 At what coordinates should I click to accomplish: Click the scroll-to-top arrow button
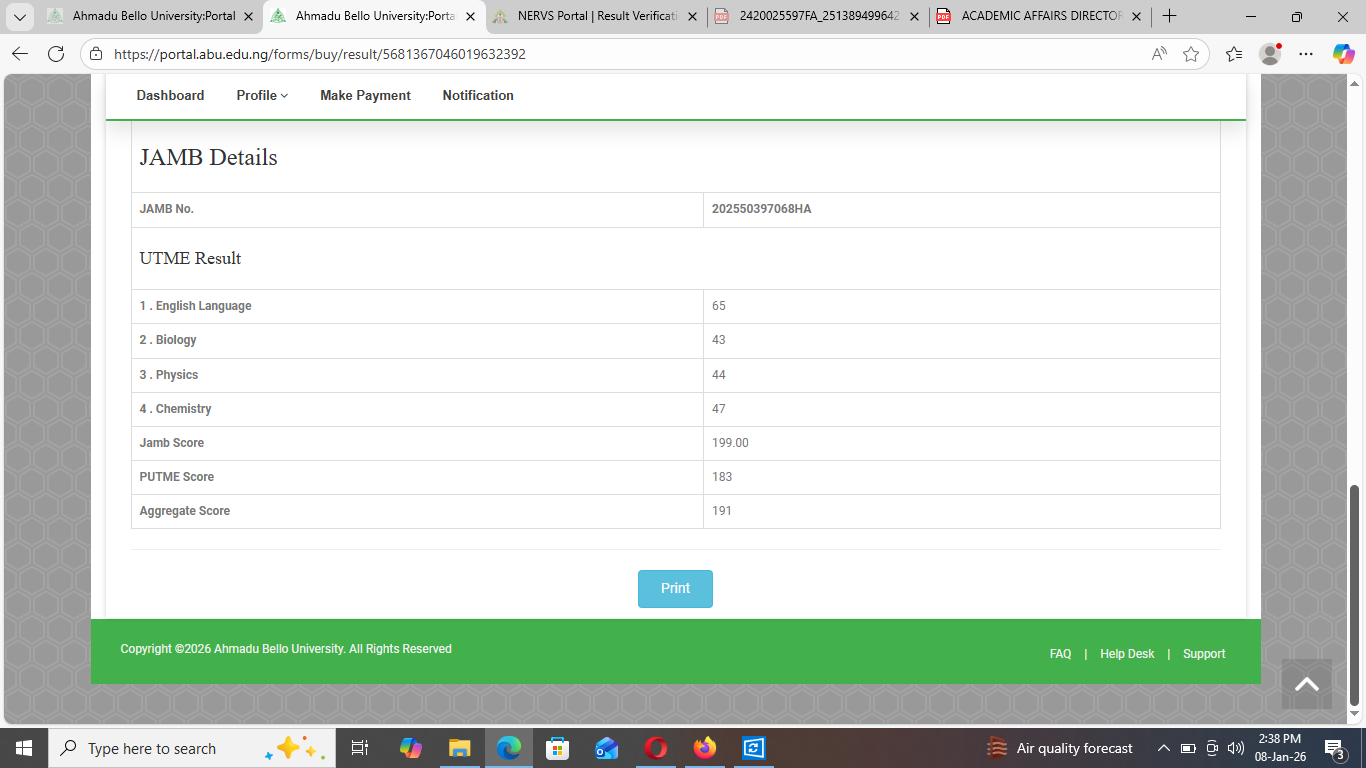click(x=1306, y=684)
